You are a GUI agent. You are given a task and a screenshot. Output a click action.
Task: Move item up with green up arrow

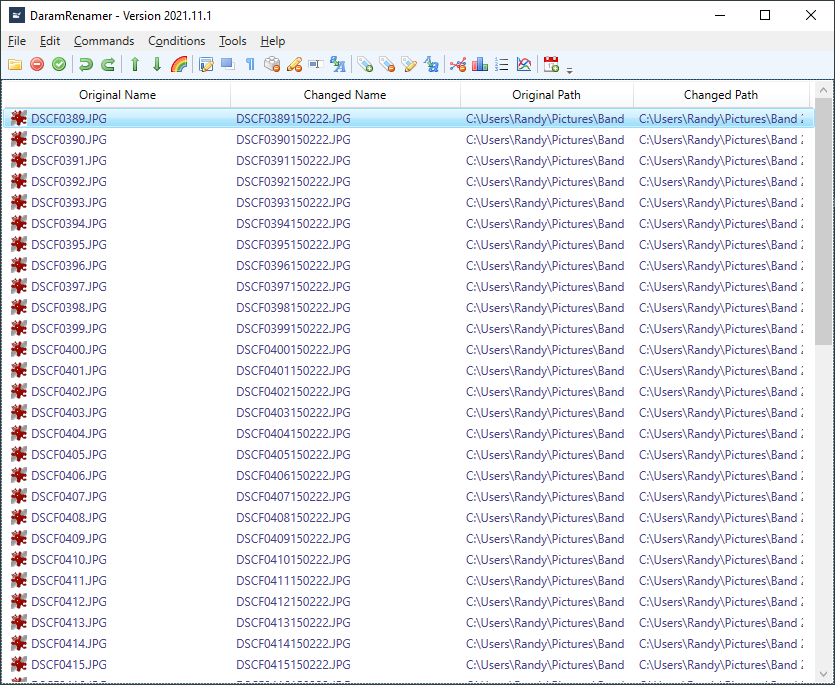pyautogui.click(x=135, y=64)
